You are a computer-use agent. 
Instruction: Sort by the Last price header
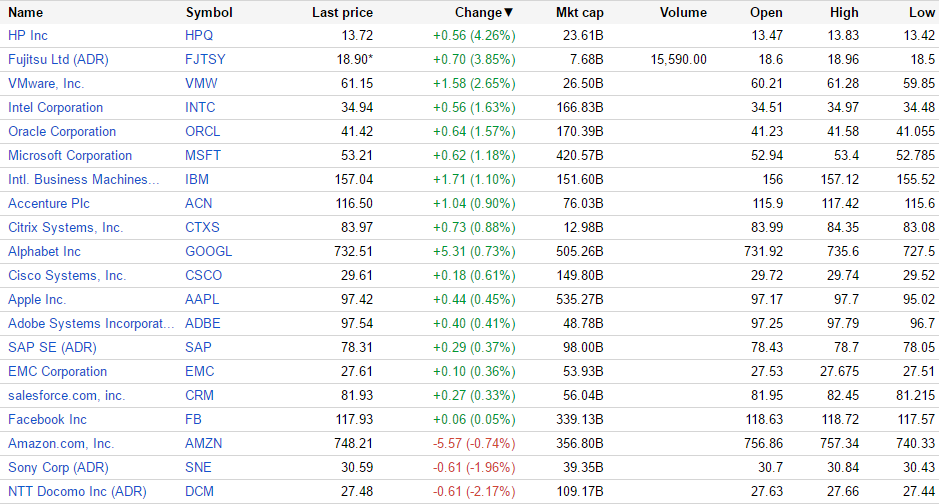342,13
